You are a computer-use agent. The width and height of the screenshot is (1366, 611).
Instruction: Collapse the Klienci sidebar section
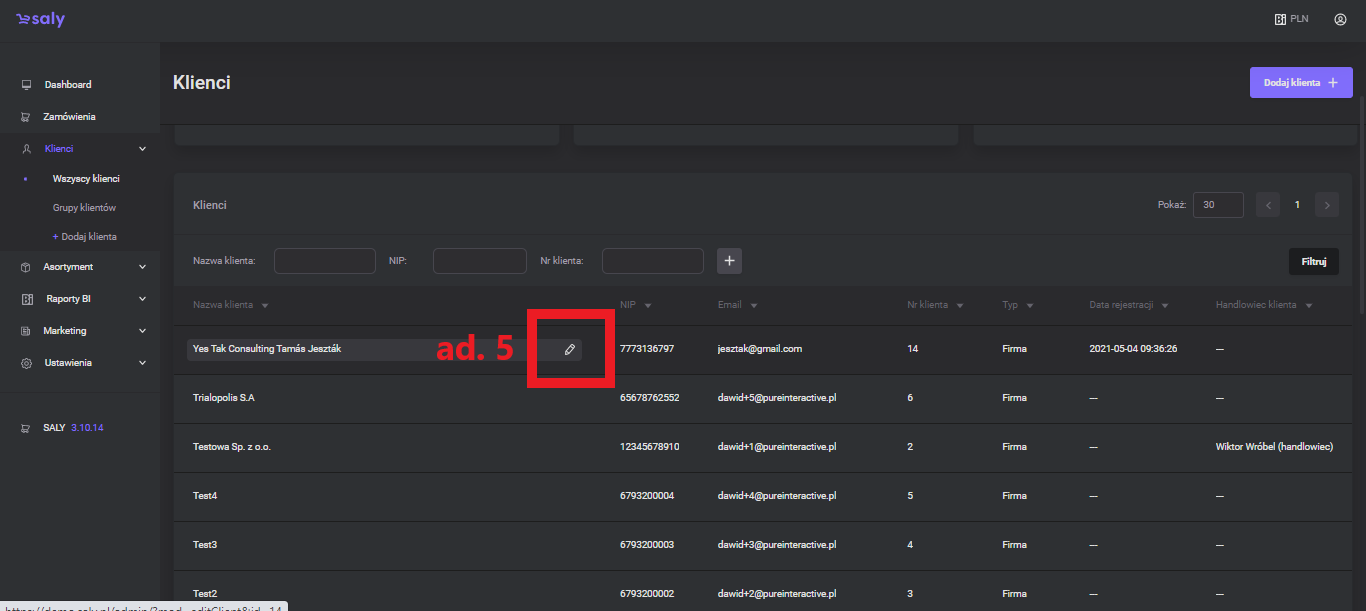[x=142, y=149]
